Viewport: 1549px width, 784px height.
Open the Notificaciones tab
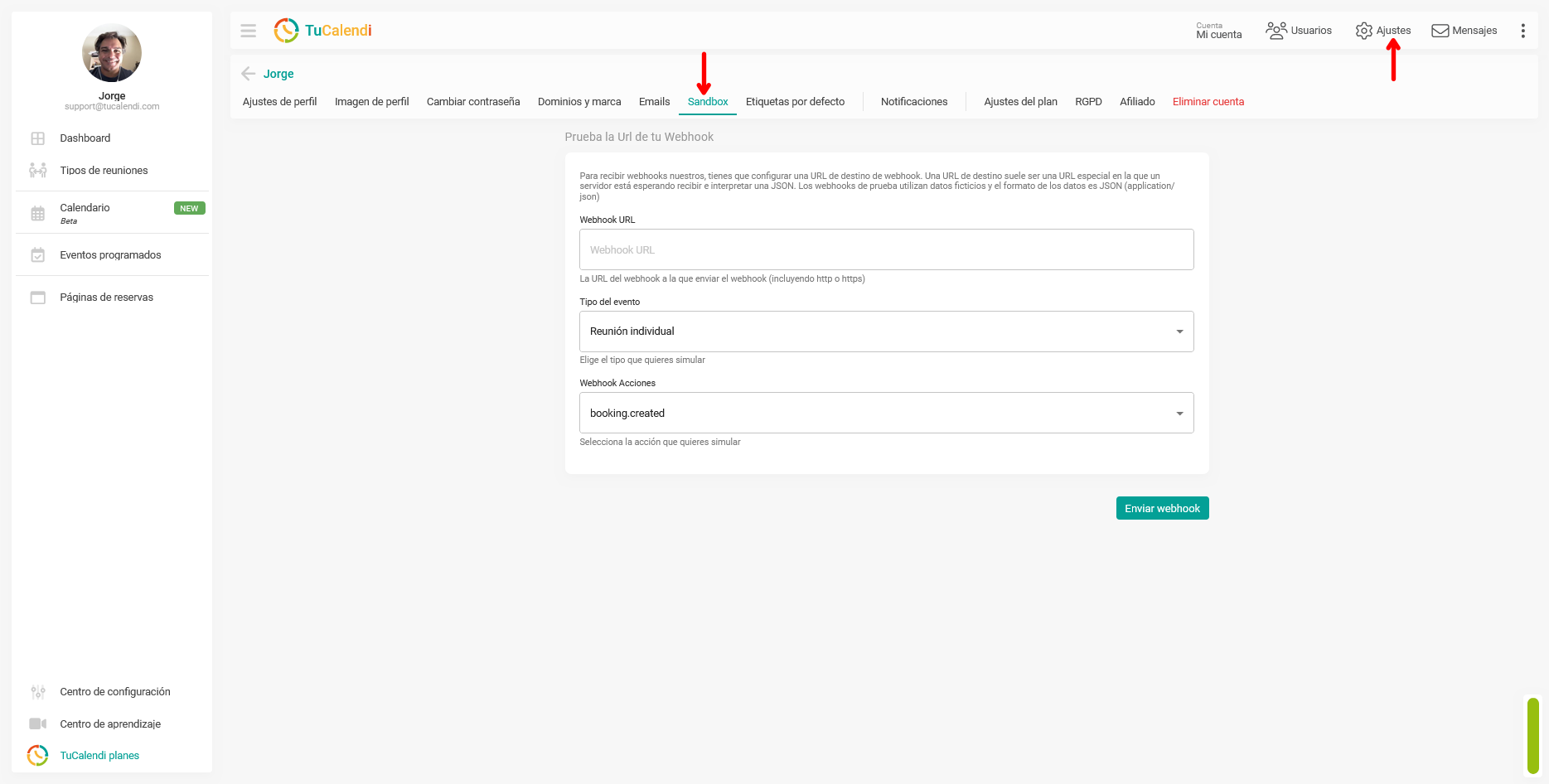[914, 102]
